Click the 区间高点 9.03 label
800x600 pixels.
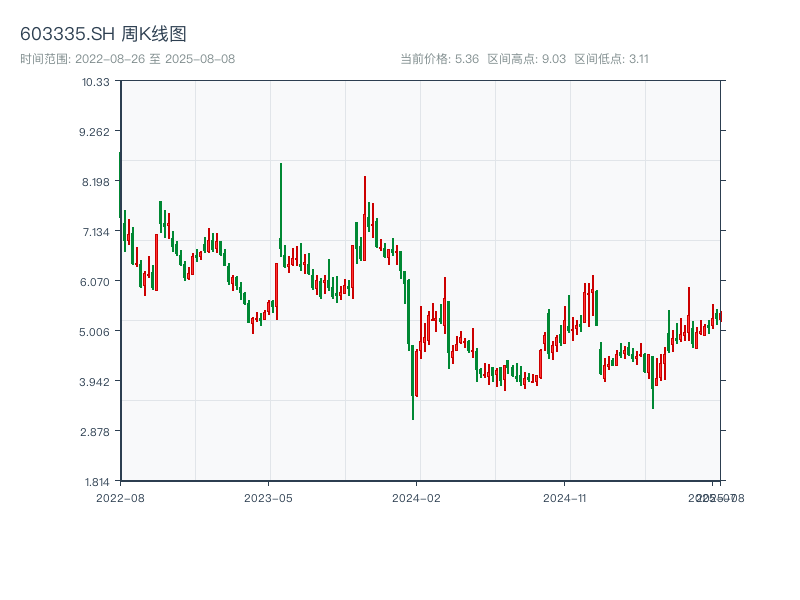point(527,59)
